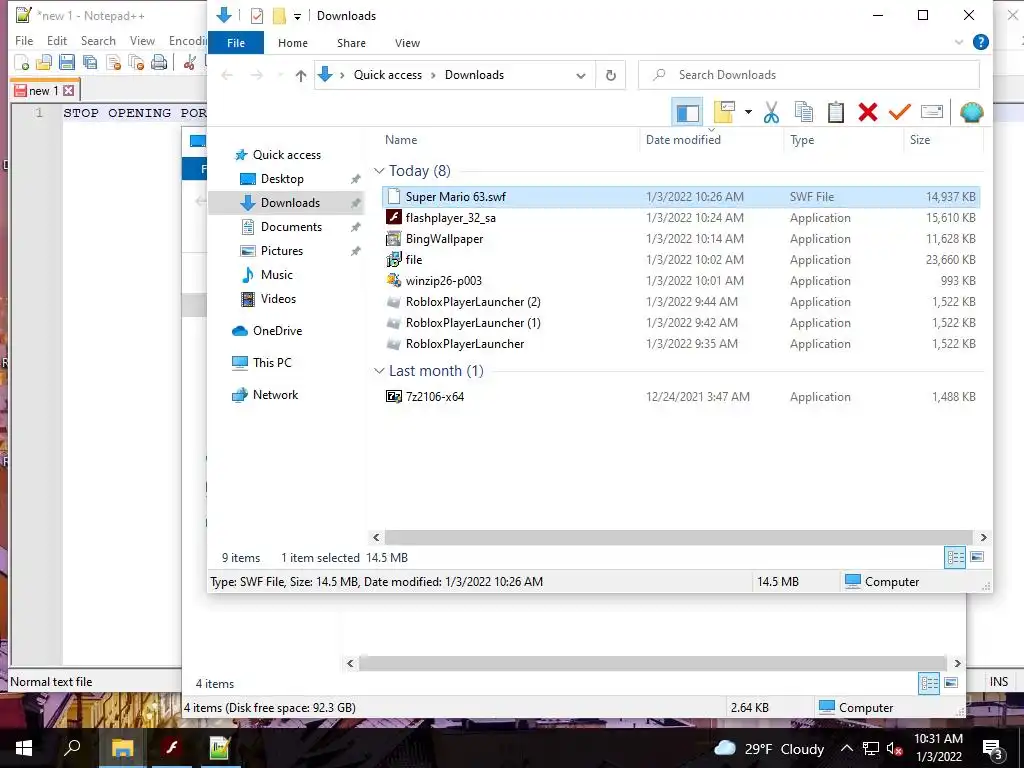The height and width of the screenshot is (768, 1024).
Task: Click the Refresh button beside address bar
Action: tap(611, 75)
